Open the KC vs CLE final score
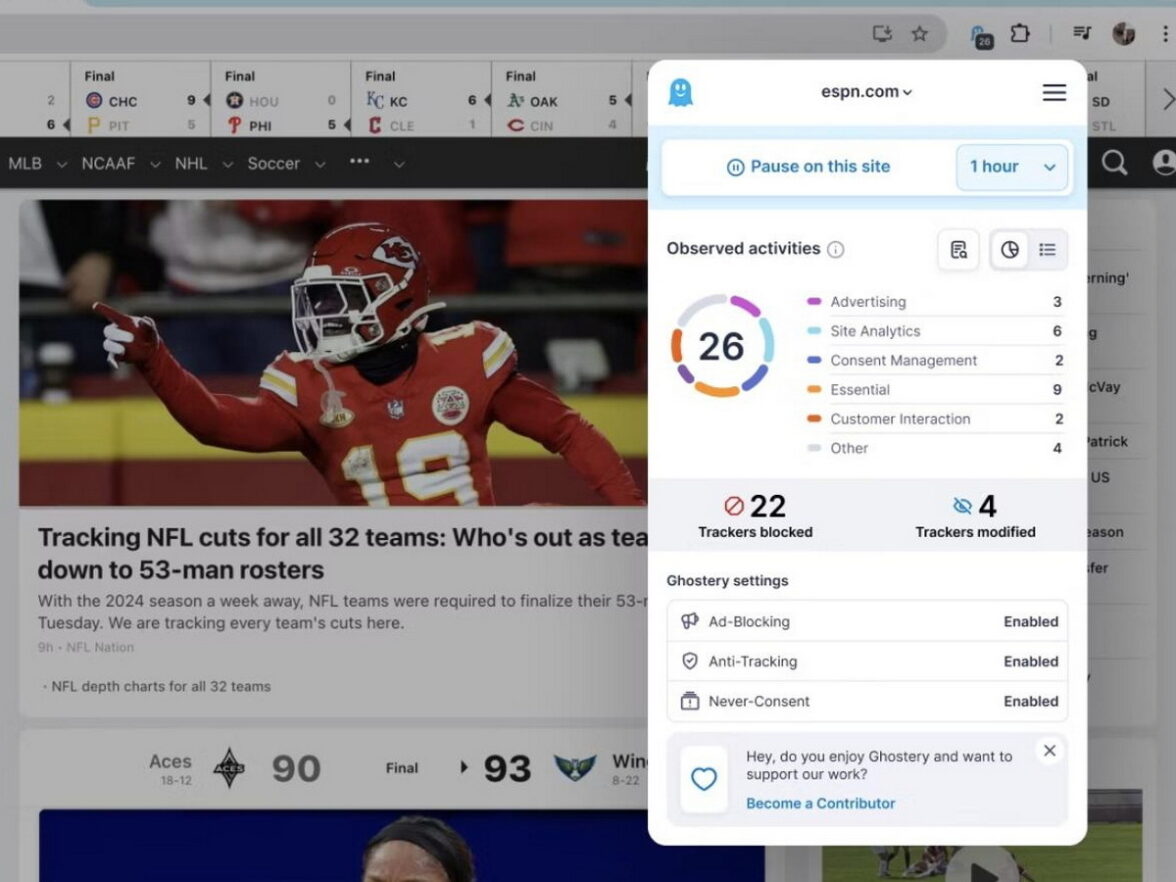This screenshot has height=882, width=1176. pyautogui.click(x=422, y=100)
